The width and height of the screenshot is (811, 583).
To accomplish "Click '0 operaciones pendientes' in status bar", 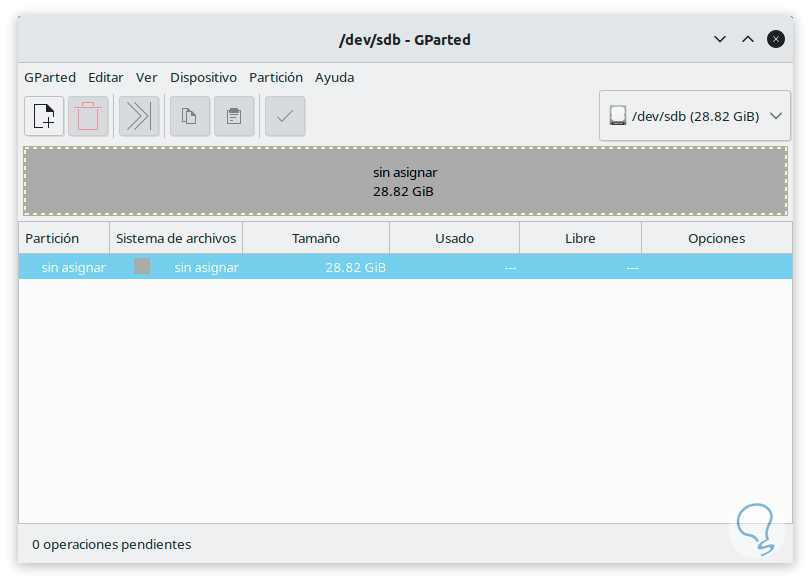I will click(112, 544).
